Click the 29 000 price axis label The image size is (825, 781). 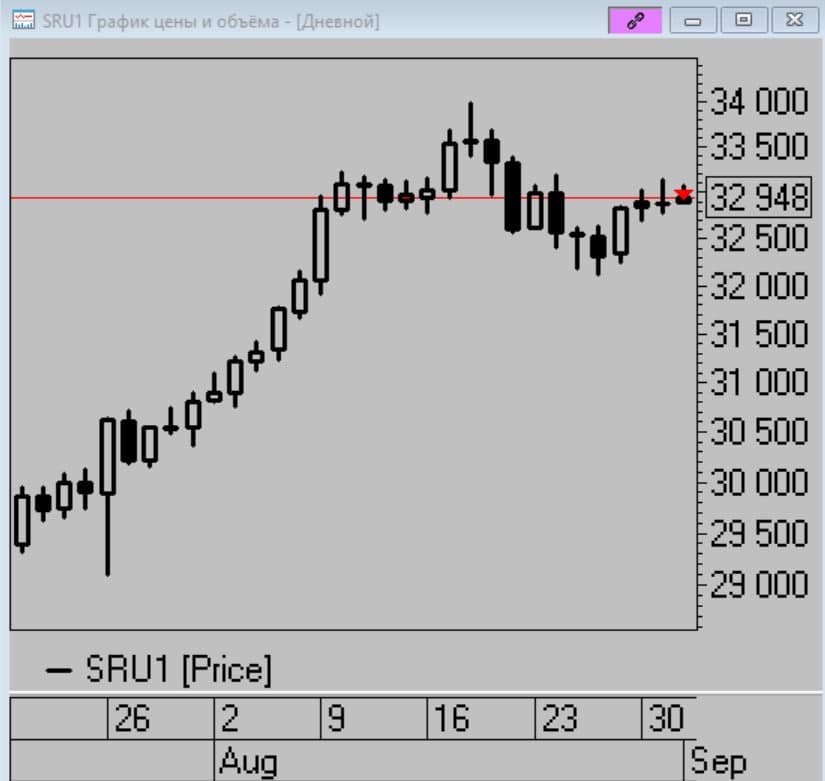759,583
